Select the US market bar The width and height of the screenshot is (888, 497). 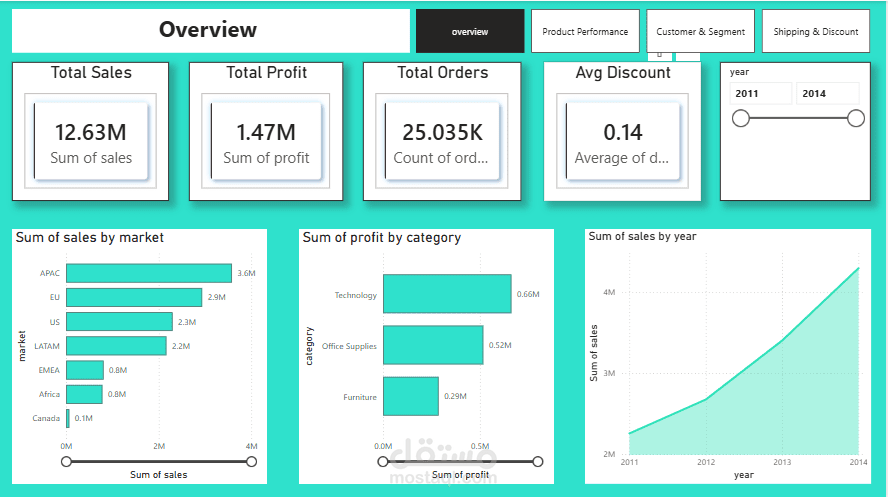point(119,322)
